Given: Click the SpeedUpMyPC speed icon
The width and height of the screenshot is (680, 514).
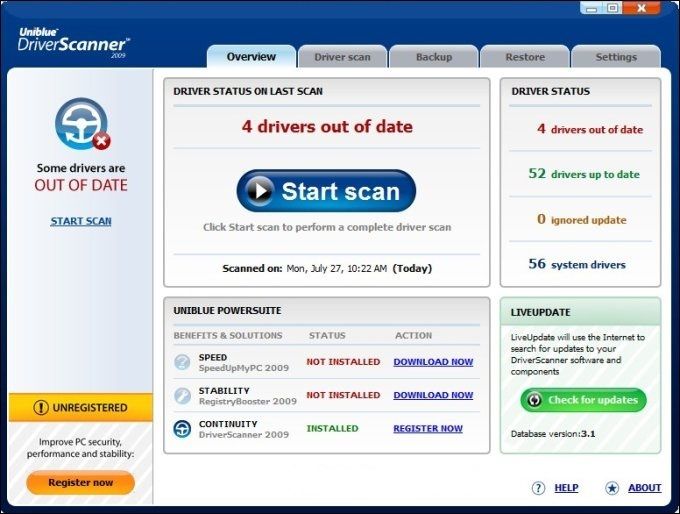Looking at the screenshot, I should 182,362.
